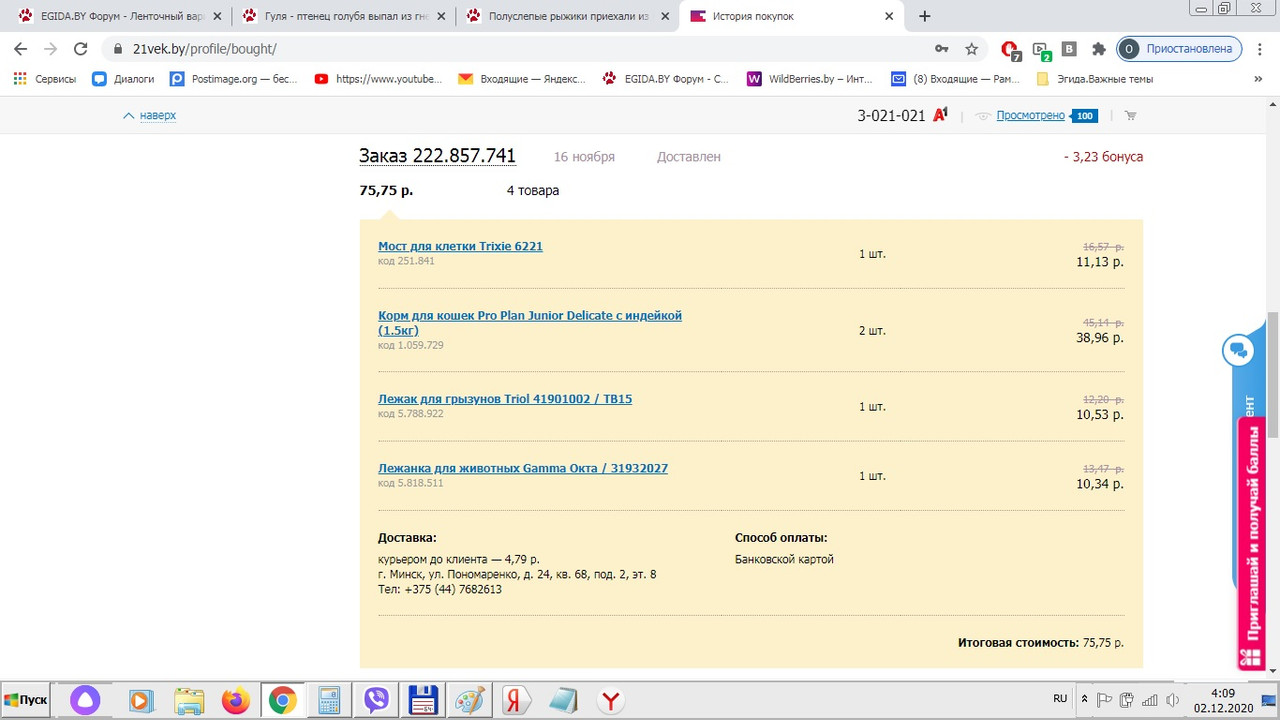Open the Pro Plan Junior Delicate cat food link
Screen dimensions: 1280x720
530,322
